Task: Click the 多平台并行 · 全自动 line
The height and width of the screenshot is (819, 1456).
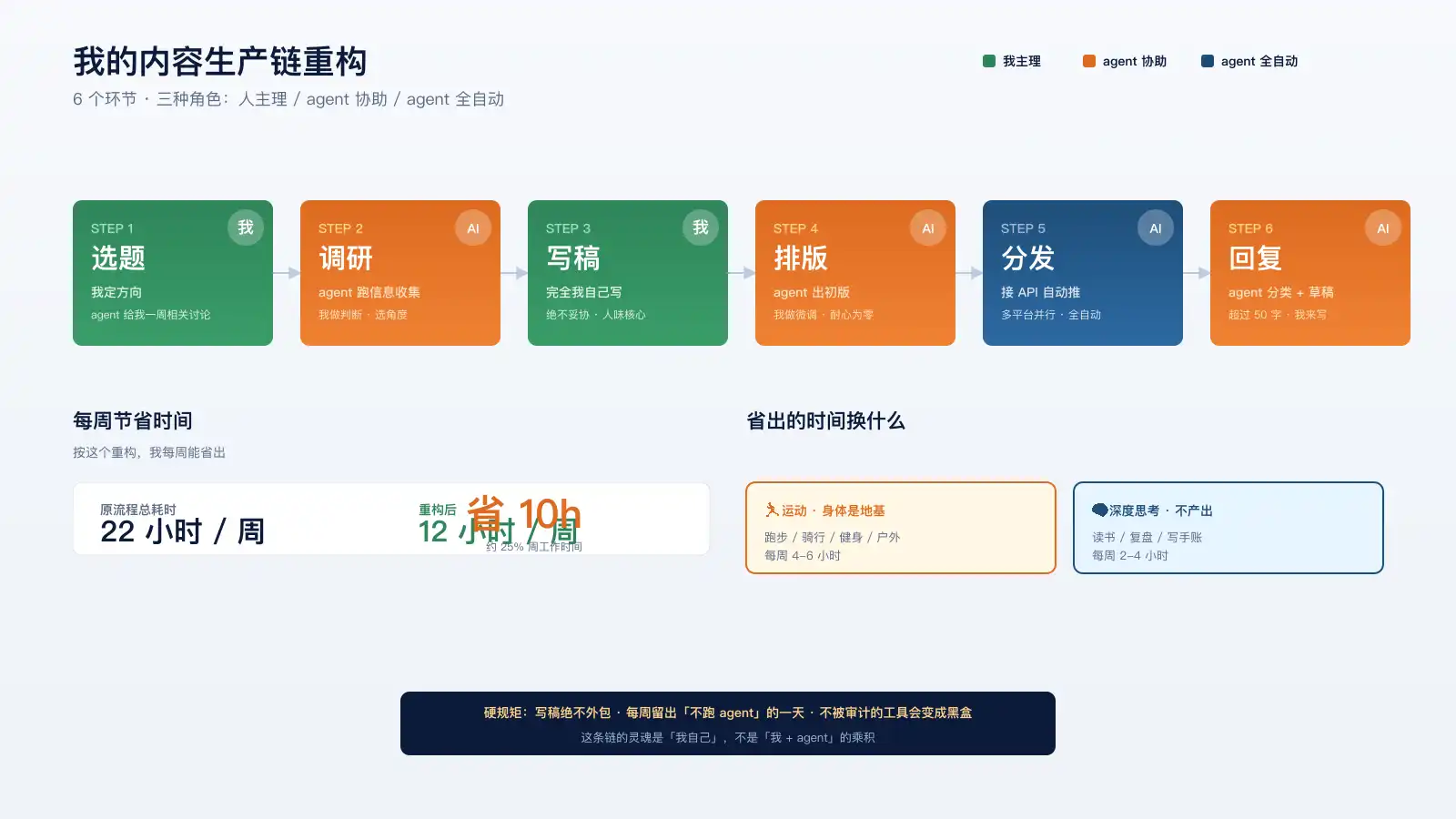Action: 1051,315
